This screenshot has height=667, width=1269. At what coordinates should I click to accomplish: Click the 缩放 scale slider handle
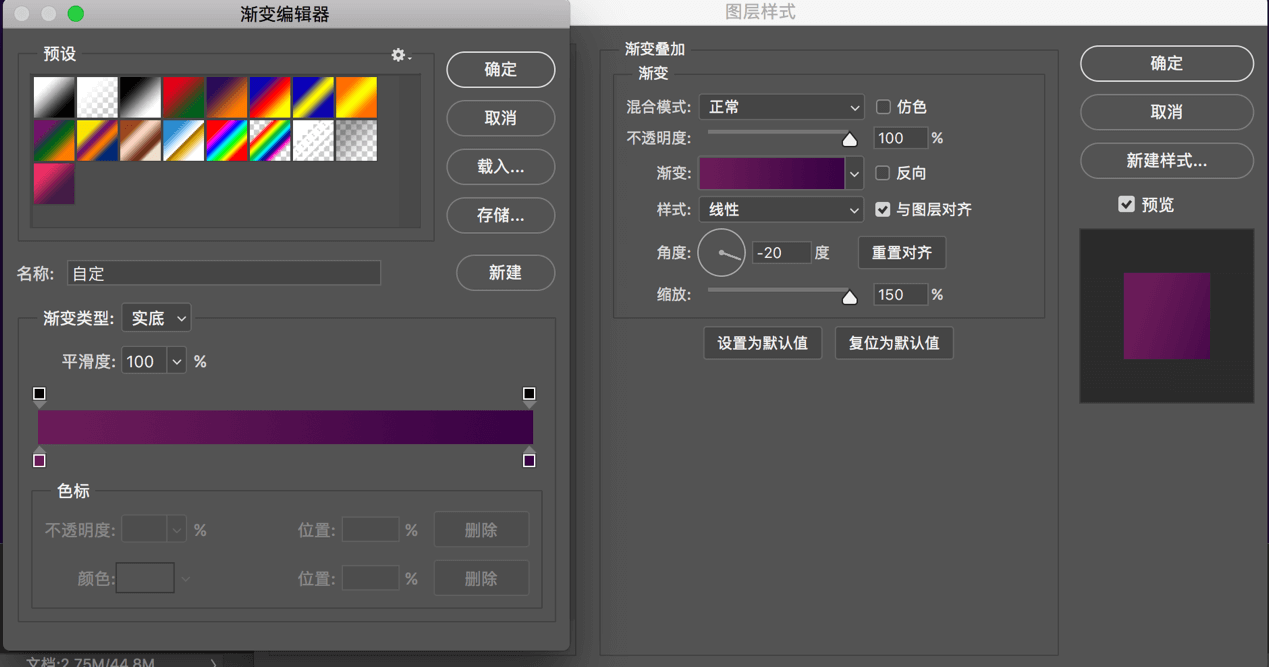click(849, 296)
